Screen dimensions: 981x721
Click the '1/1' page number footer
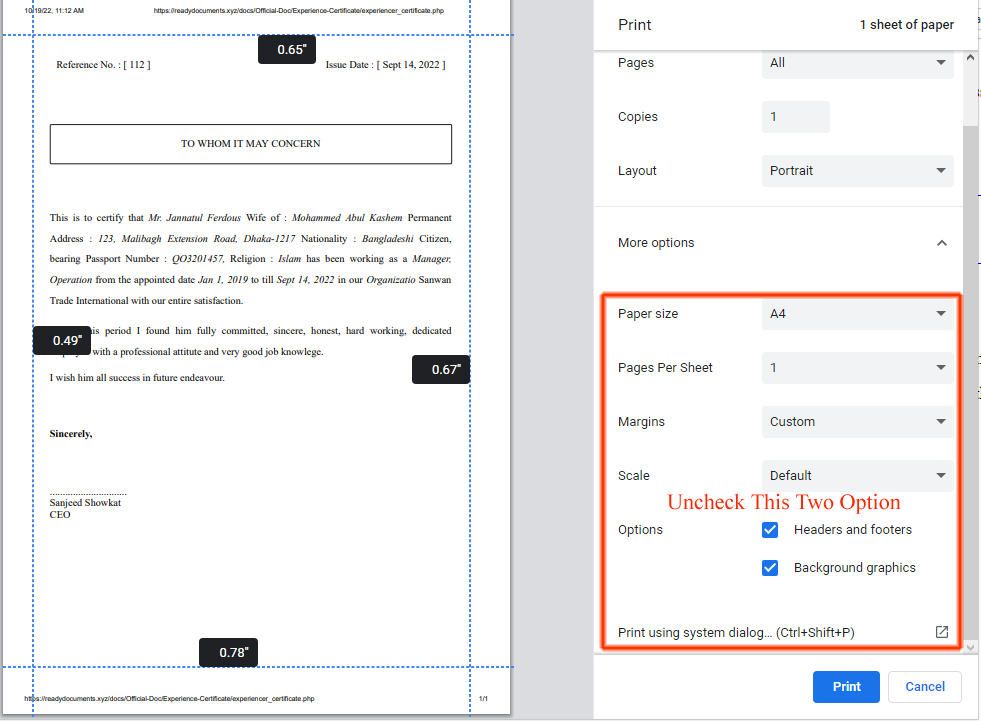point(484,698)
